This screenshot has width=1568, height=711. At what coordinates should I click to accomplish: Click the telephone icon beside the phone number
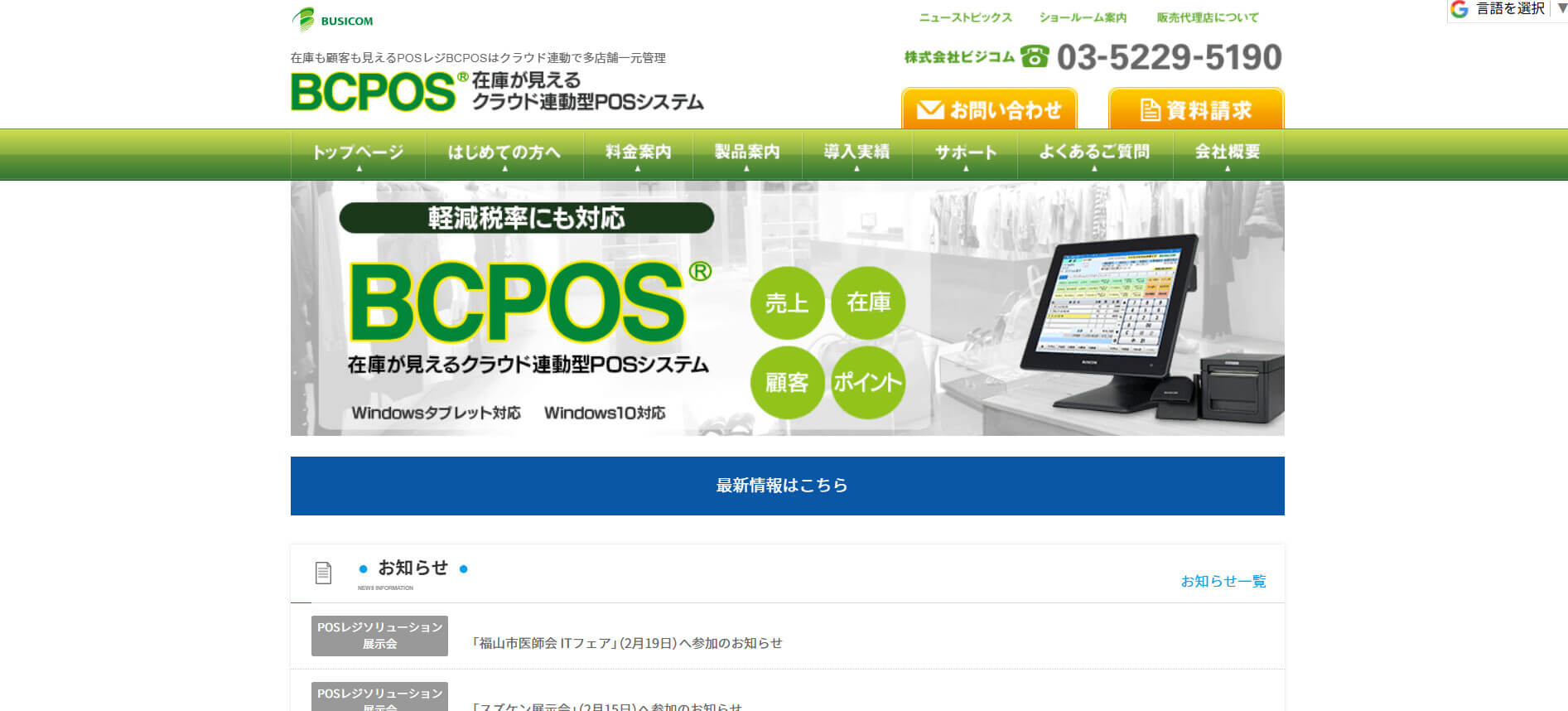pyautogui.click(x=1034, y=56)
